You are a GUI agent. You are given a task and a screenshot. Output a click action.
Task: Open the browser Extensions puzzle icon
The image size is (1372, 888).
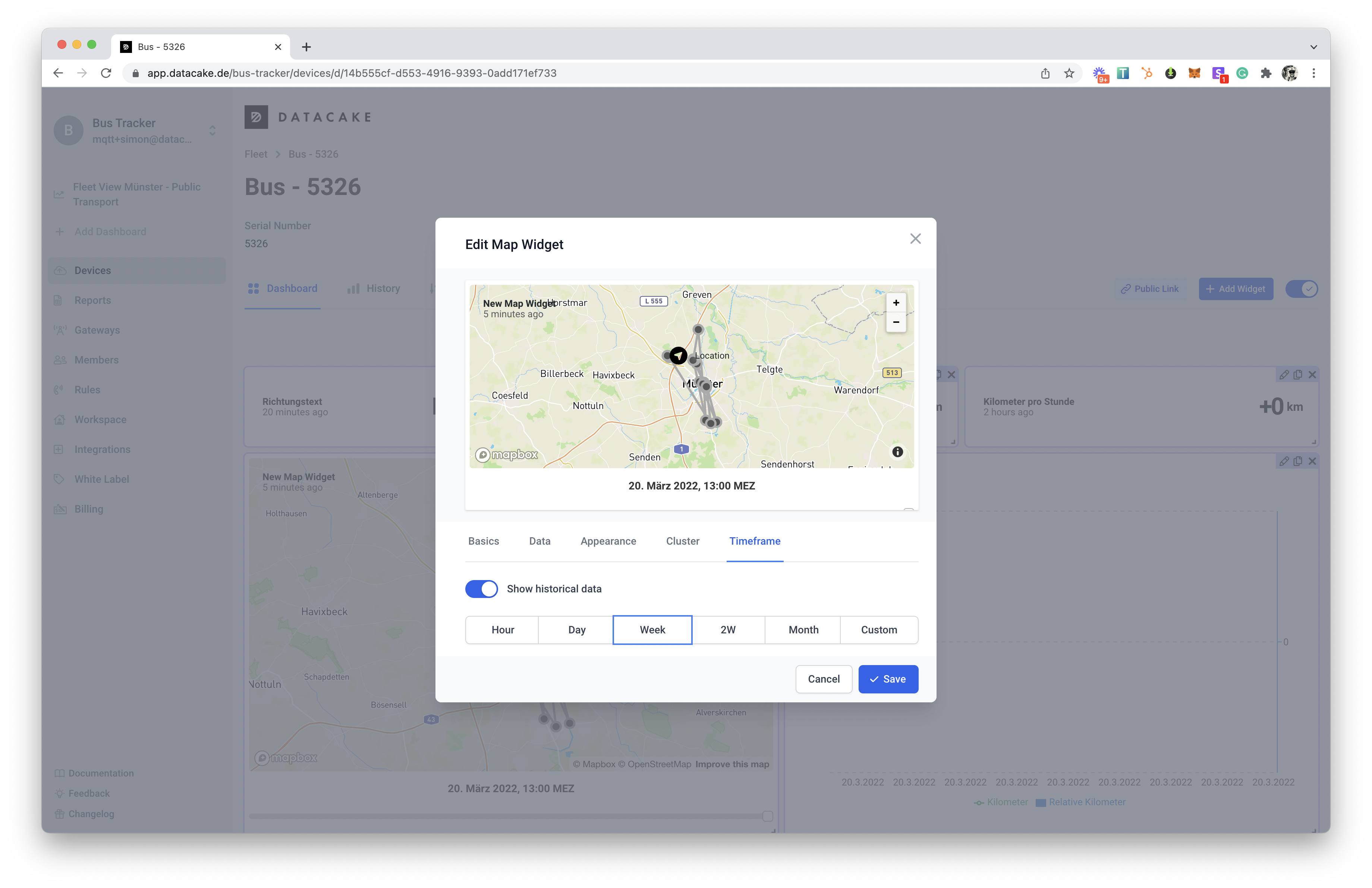[1265, 73]
